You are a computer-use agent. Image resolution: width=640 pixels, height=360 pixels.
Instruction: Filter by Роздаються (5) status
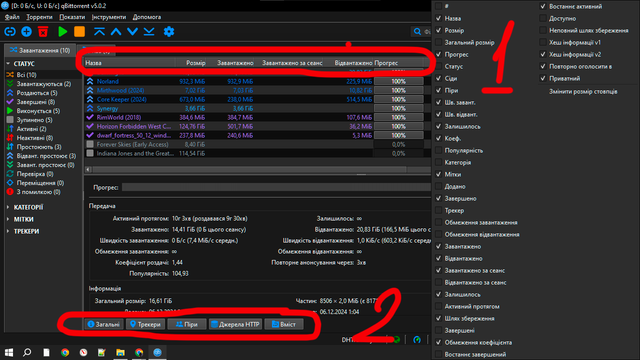[37, 93]
